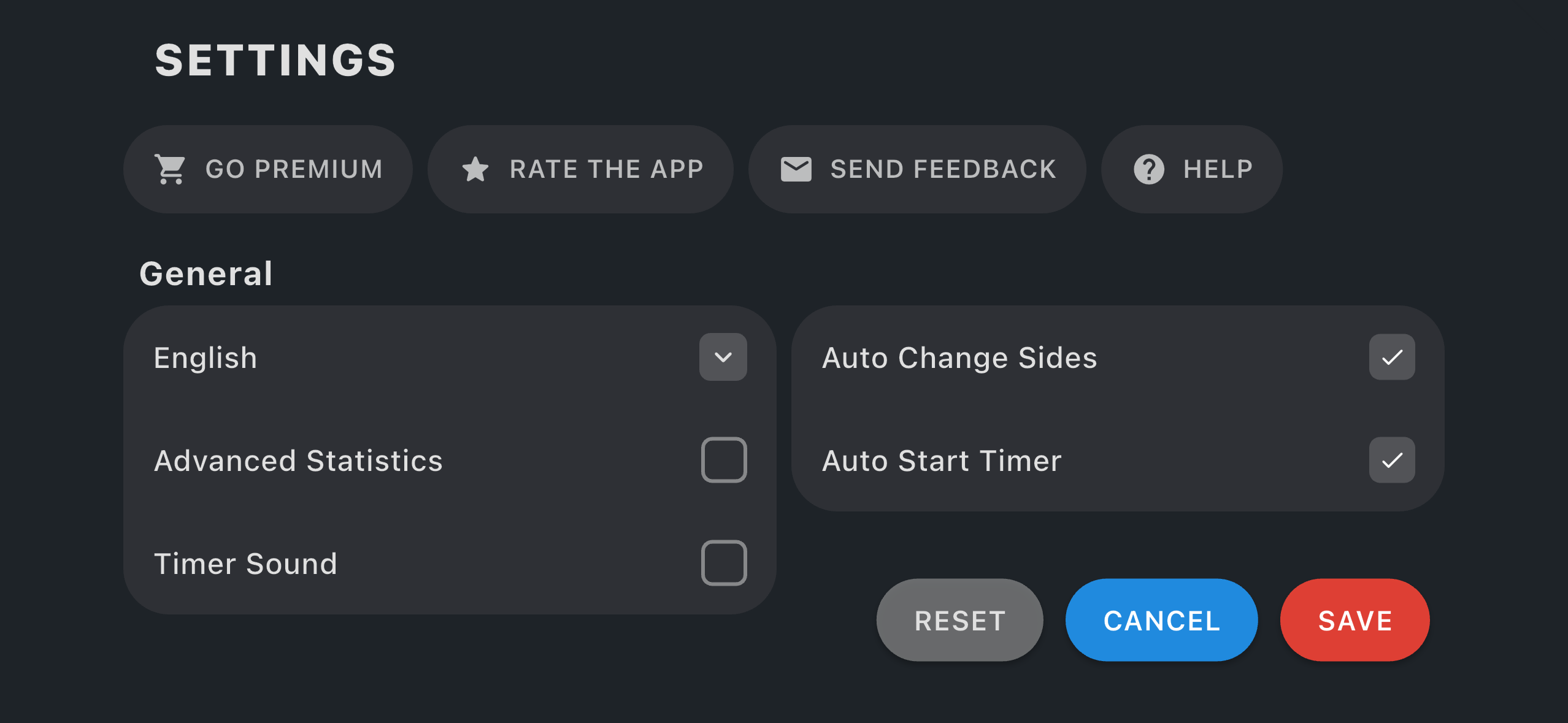Click the envelope feedback icon
1568x723 pixels.
click(x=796, y=169)
